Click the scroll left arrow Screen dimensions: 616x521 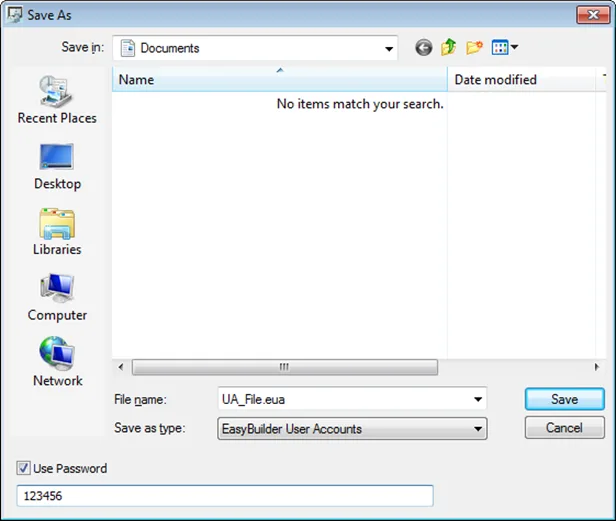click(x=121, y=367)
